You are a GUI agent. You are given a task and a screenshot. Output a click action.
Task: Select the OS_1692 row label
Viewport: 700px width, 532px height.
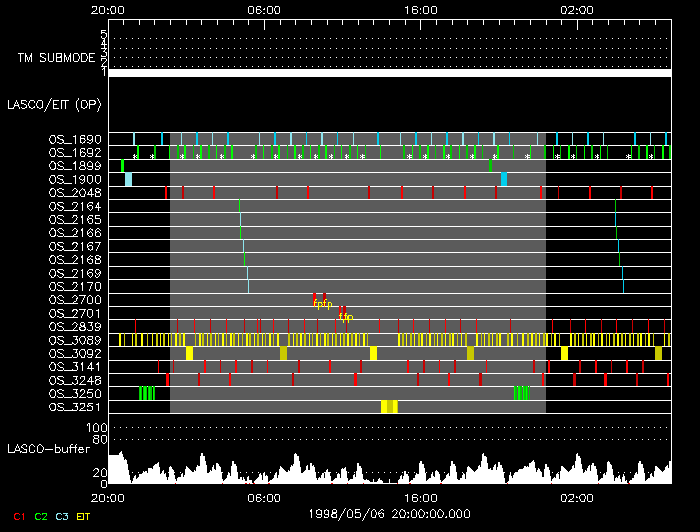[x=75, y=153]
